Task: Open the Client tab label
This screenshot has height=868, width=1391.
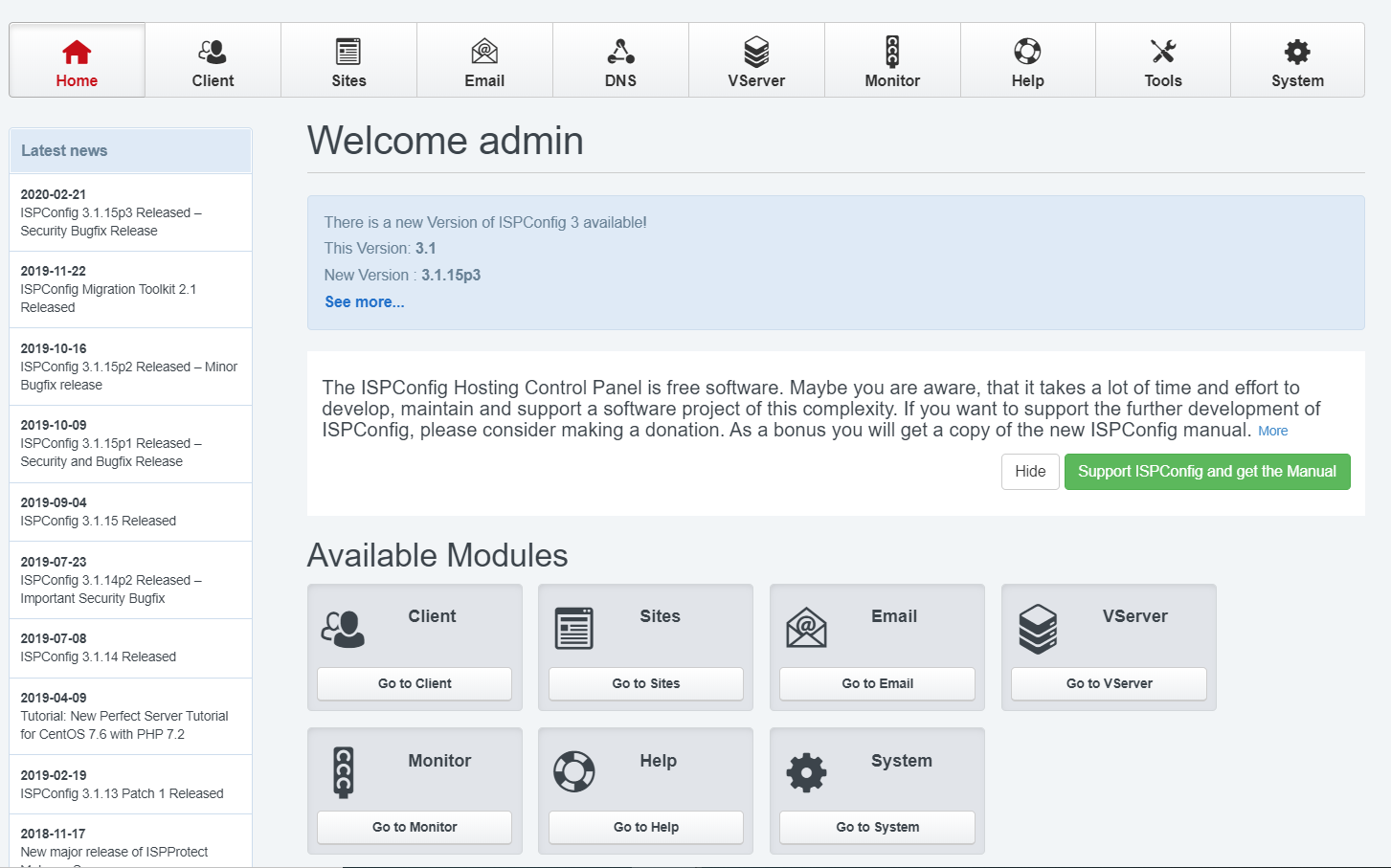Action: coord(213,80)
